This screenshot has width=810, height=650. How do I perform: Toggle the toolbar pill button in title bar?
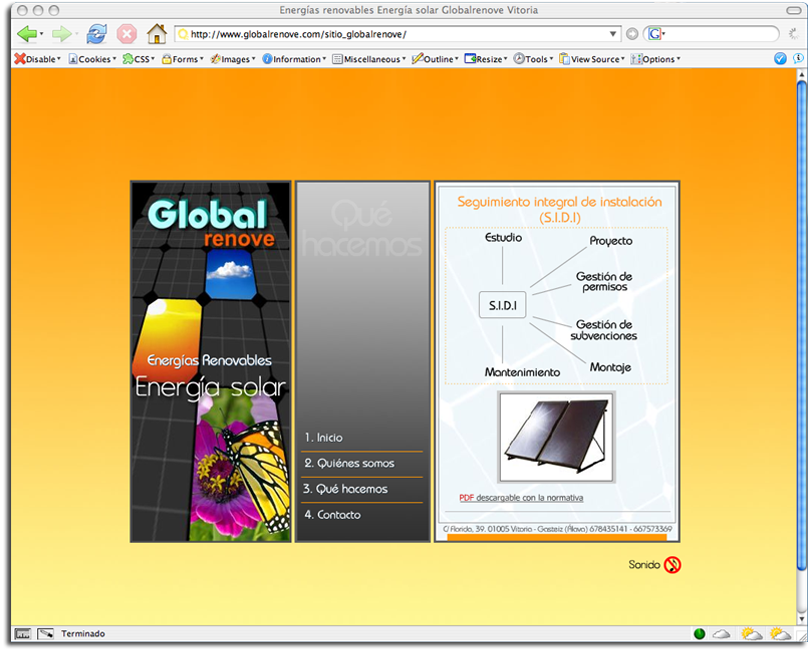pyautogui.click(x=793, y=10)
